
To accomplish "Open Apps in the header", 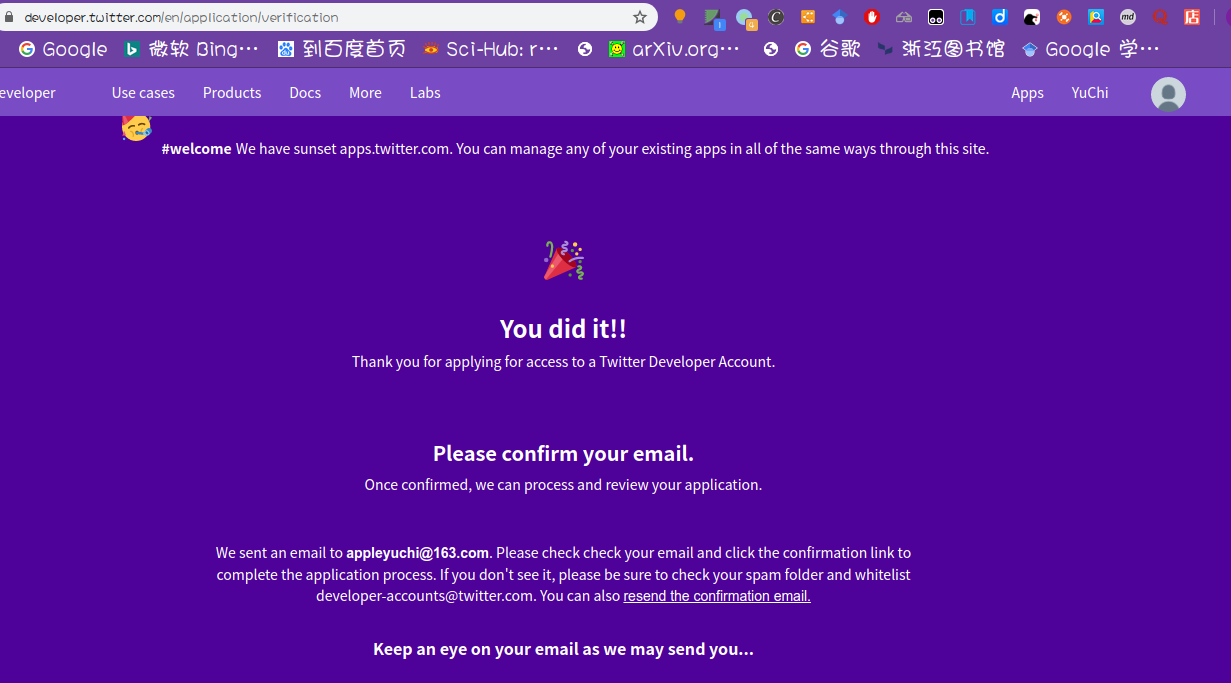I will click(1027, 93).
